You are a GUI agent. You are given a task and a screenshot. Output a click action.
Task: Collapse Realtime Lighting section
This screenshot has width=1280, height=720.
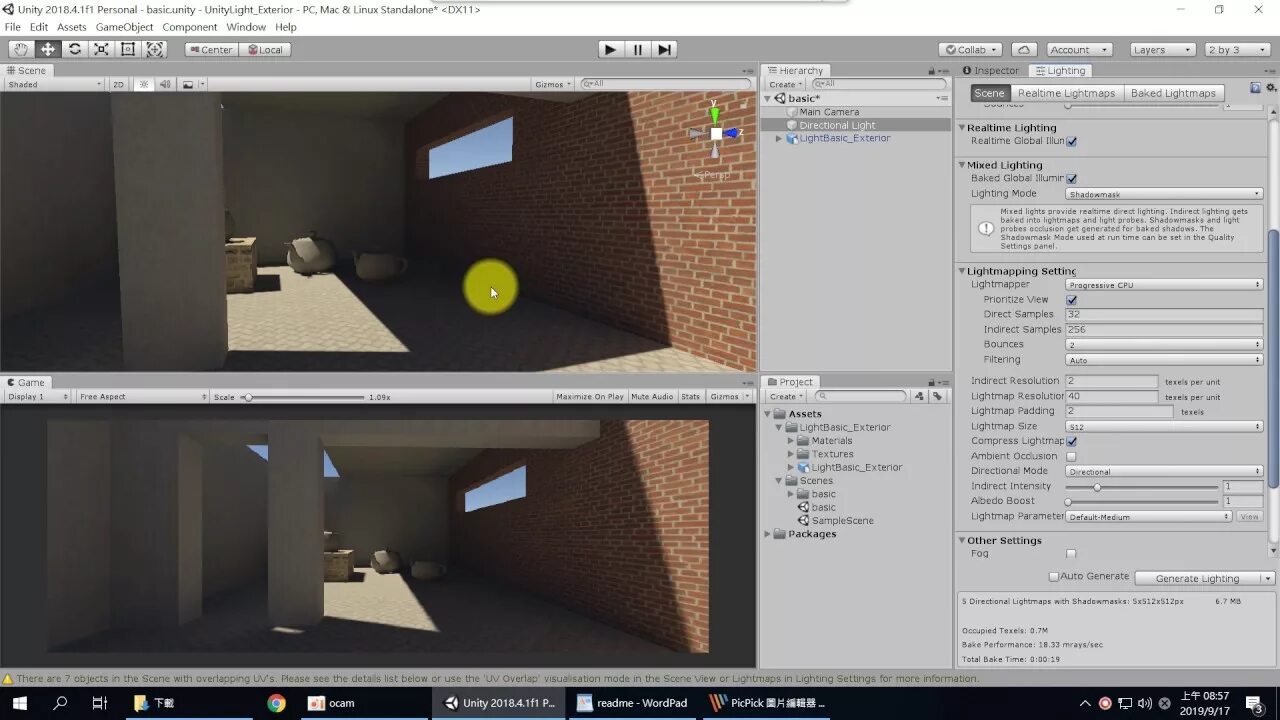tap(962, 128)
